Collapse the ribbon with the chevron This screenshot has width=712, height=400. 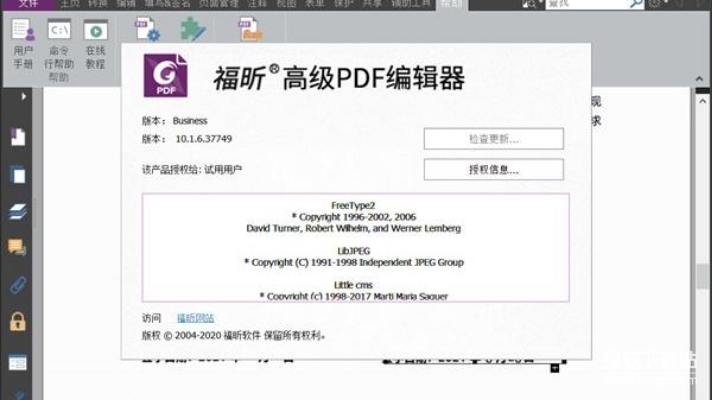tap(699, 79)
